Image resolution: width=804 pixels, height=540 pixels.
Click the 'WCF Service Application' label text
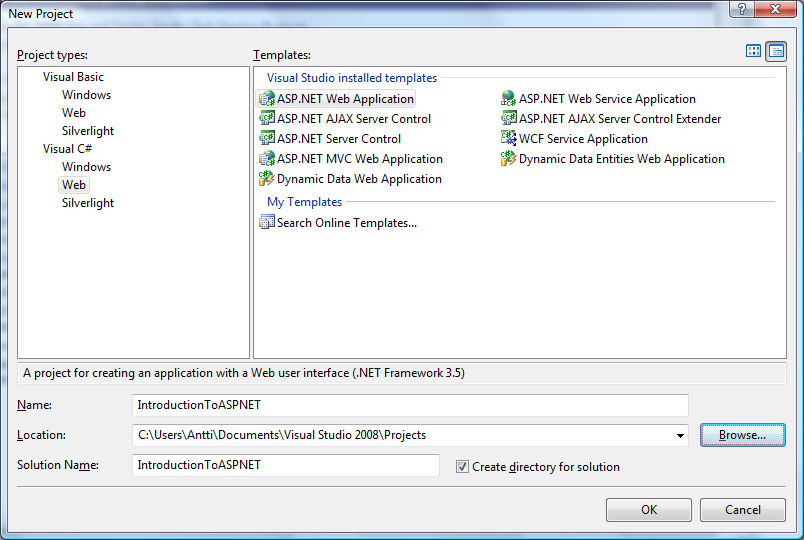[583, 139]
